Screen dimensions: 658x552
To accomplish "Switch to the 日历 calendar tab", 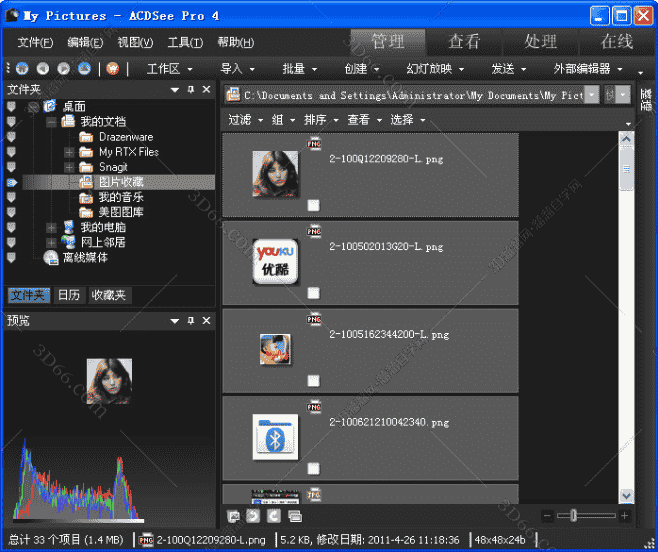I will [68, 295].
